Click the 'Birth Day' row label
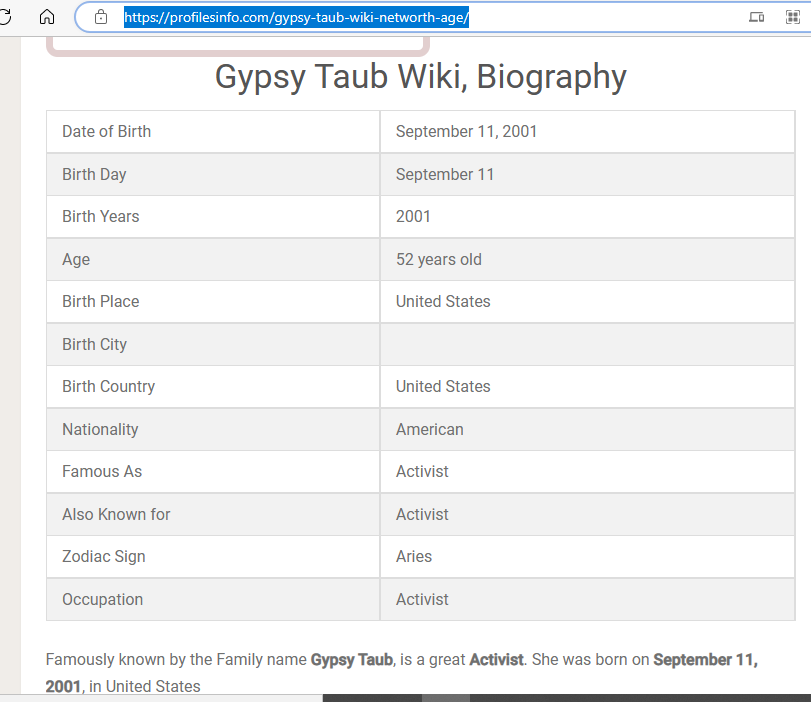 coord(94,174)
